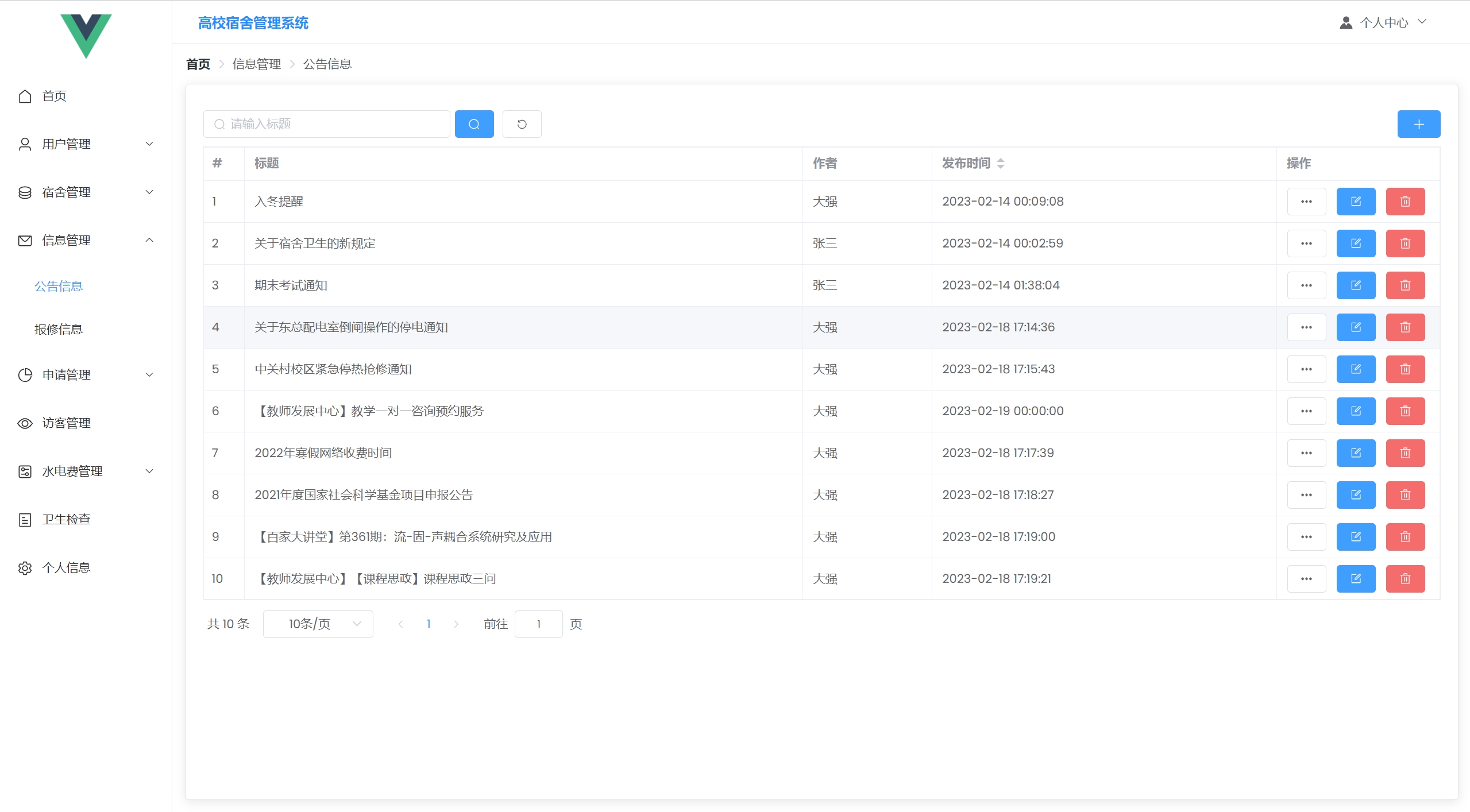Click 首页 breadcrumb link
This screenshot has width=1470, height=812.
click(198, 64)
